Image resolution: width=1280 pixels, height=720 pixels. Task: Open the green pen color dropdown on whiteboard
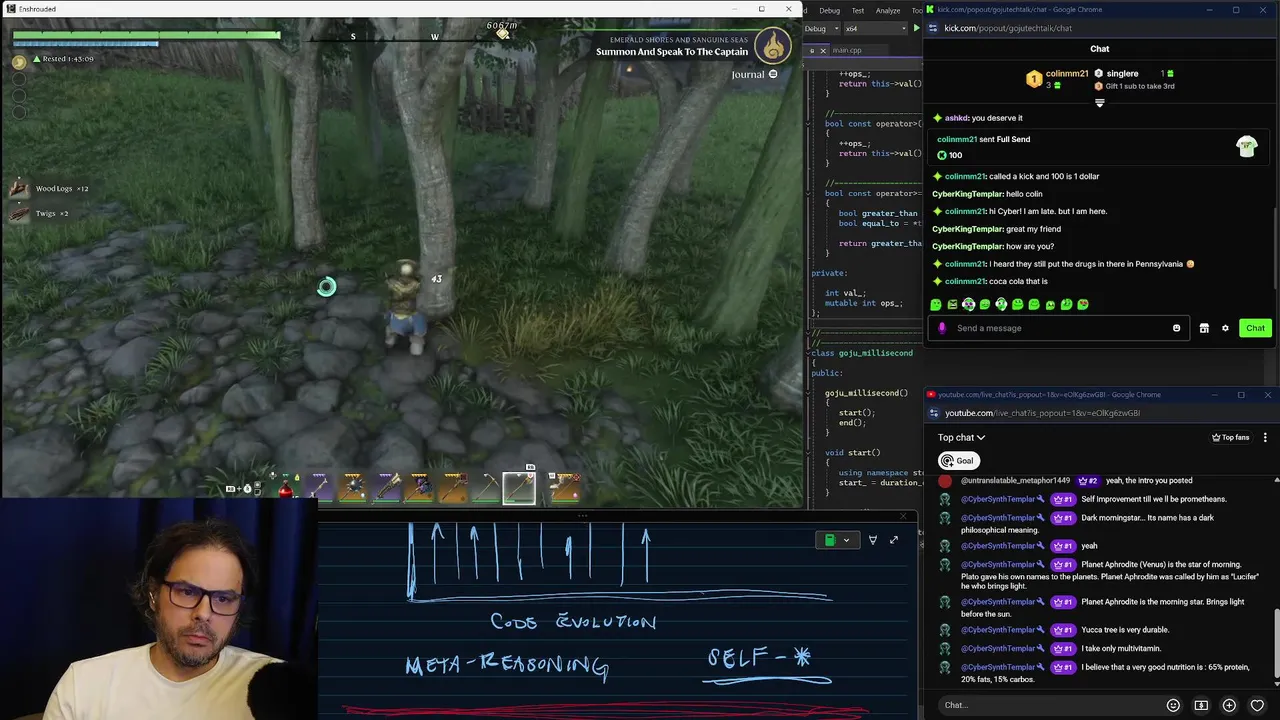point(837,540)
